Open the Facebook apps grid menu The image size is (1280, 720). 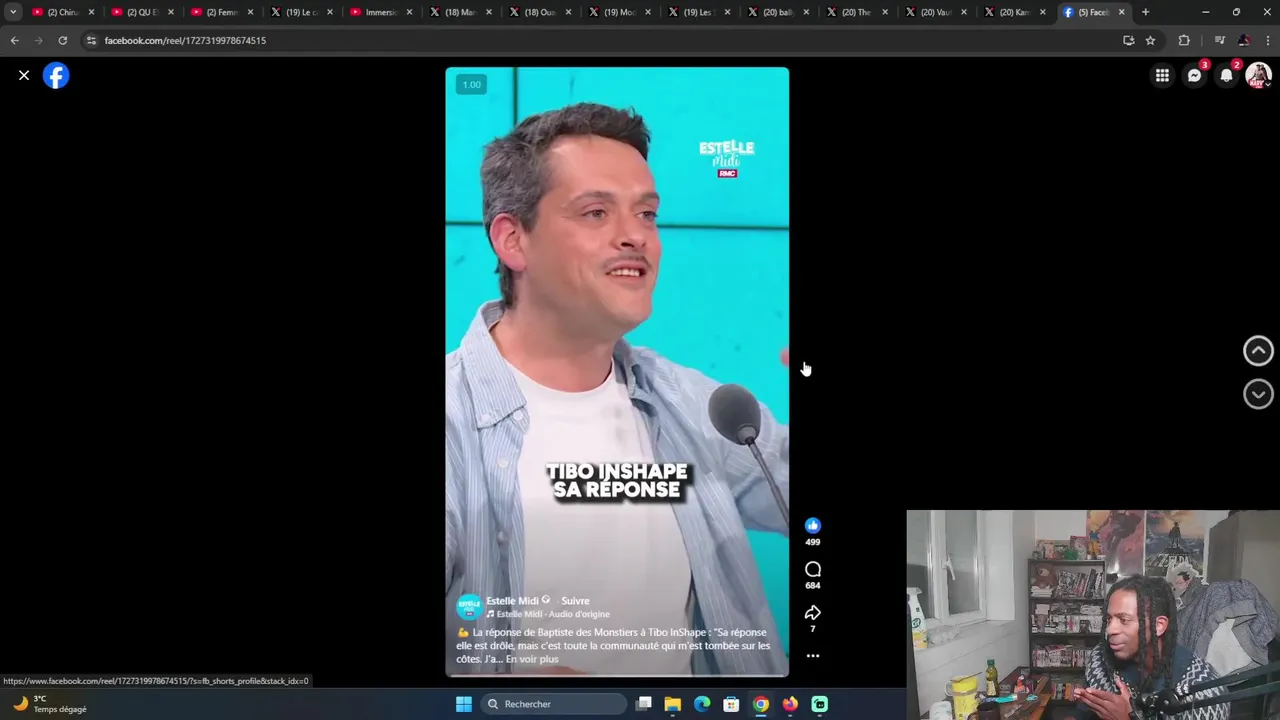[x=1162, y=75]
